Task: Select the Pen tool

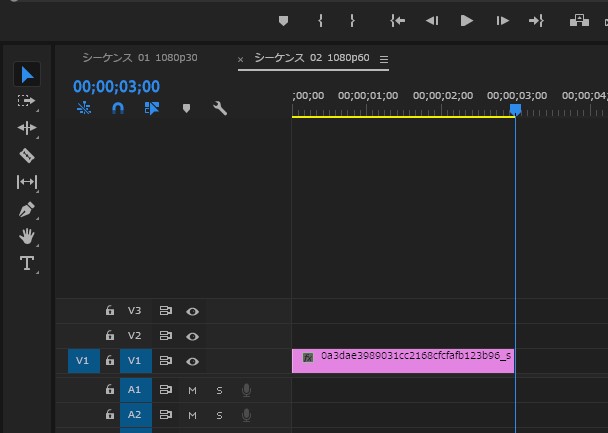Action: pos(27,210)
